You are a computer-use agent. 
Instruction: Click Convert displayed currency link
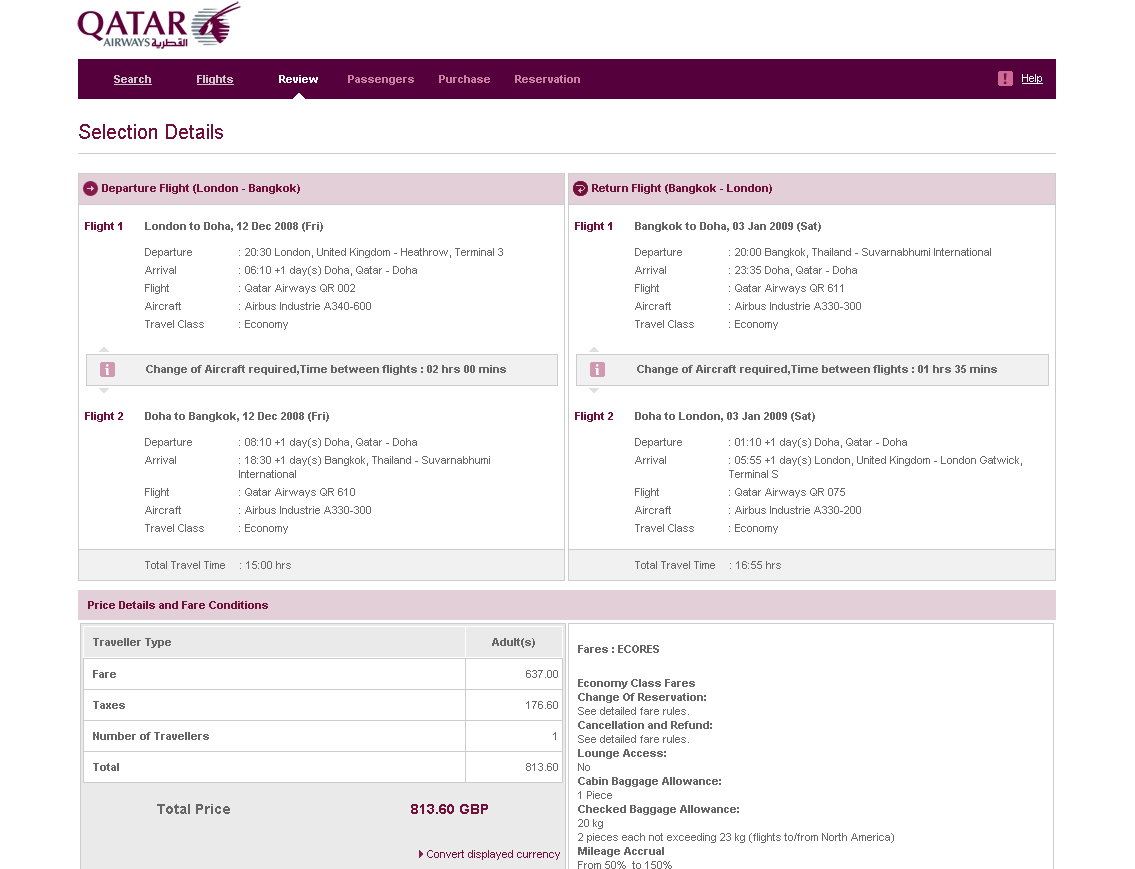click(x=493, y=855)
